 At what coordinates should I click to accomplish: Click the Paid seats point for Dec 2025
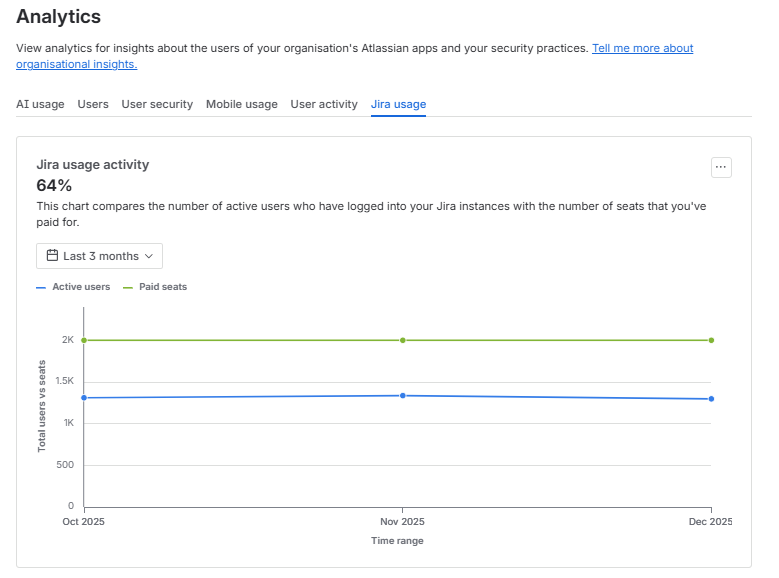pos(711,340)
